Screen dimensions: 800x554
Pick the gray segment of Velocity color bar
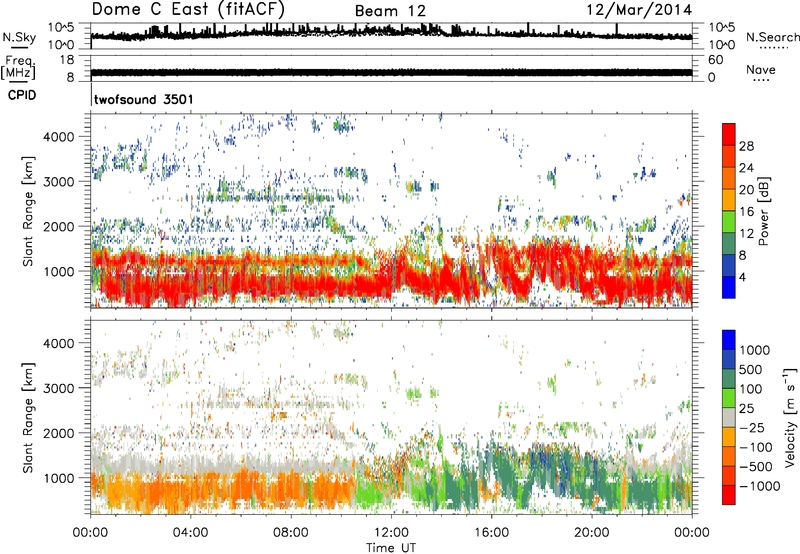pos(729,418)
